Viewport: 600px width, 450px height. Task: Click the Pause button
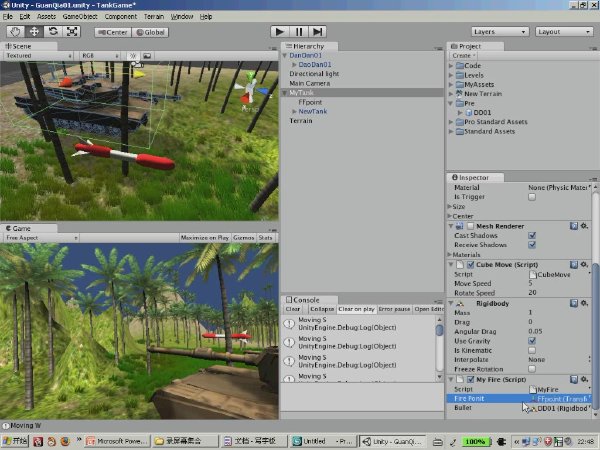point(299,32)
